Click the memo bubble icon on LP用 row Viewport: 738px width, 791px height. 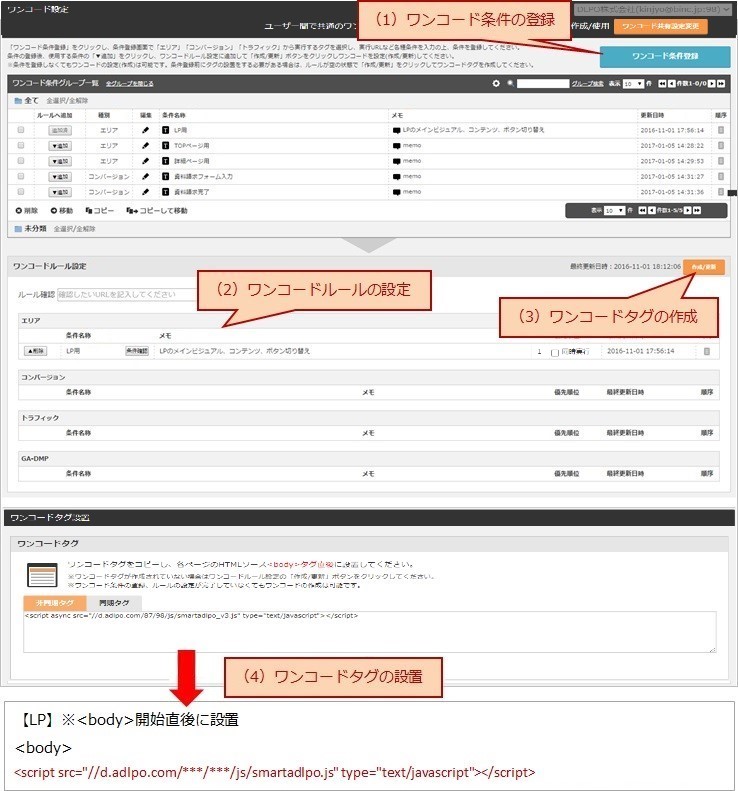coord(396,131)
